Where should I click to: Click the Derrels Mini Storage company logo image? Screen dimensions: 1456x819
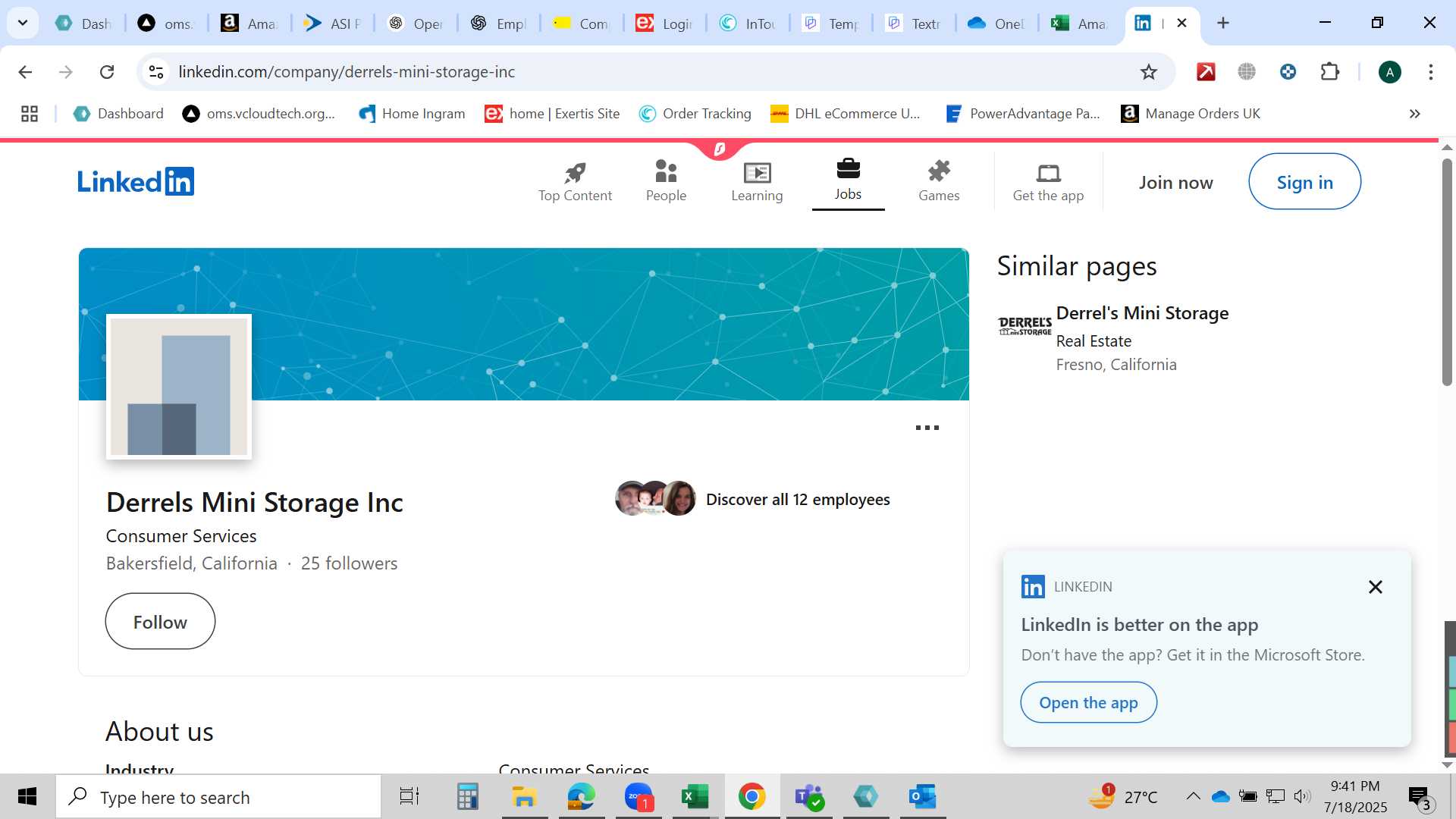click(179, 387)
